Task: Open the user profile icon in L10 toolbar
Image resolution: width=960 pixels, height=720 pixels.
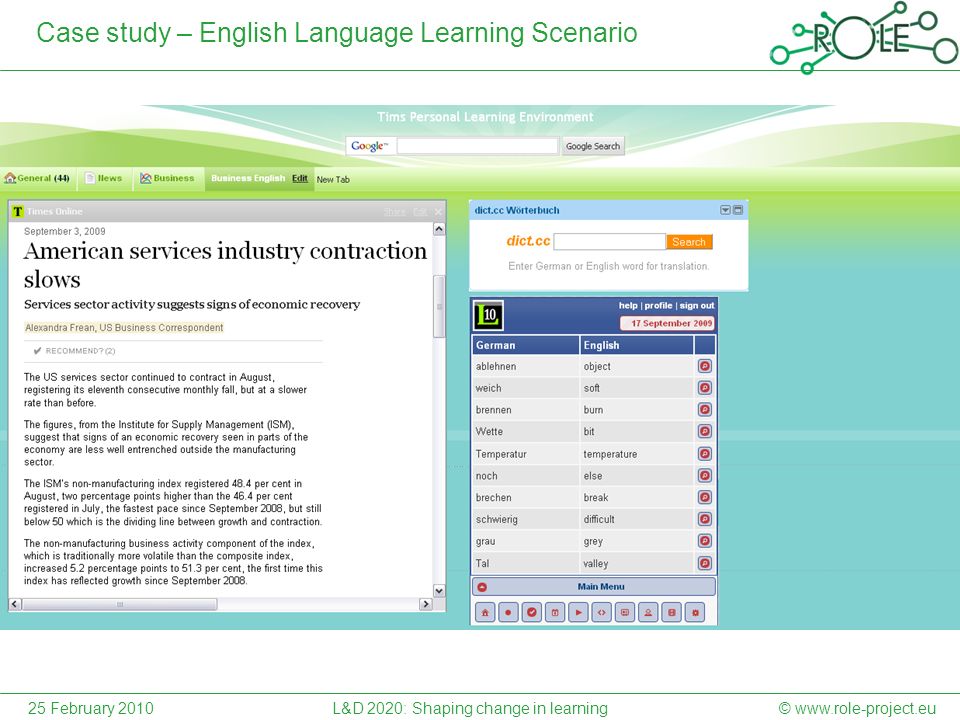Action: coord(648,612)
